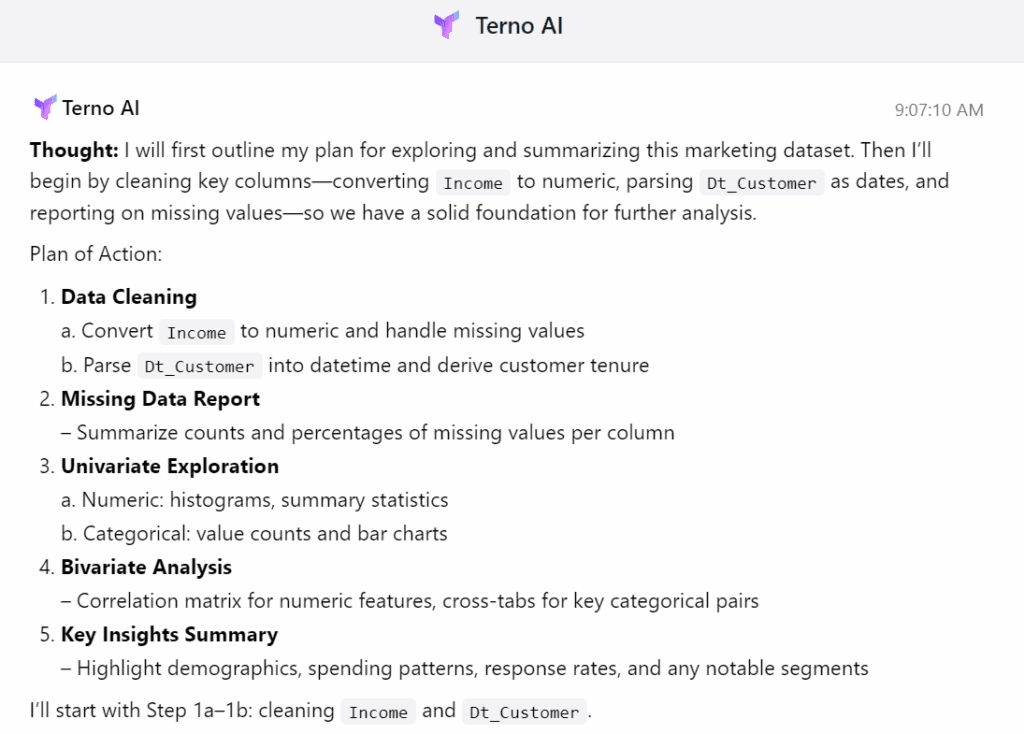Screen dimensions: 1024x734
Task: Click the 9:07:10 AM message timestamp
Action: [x=938, y=109]
